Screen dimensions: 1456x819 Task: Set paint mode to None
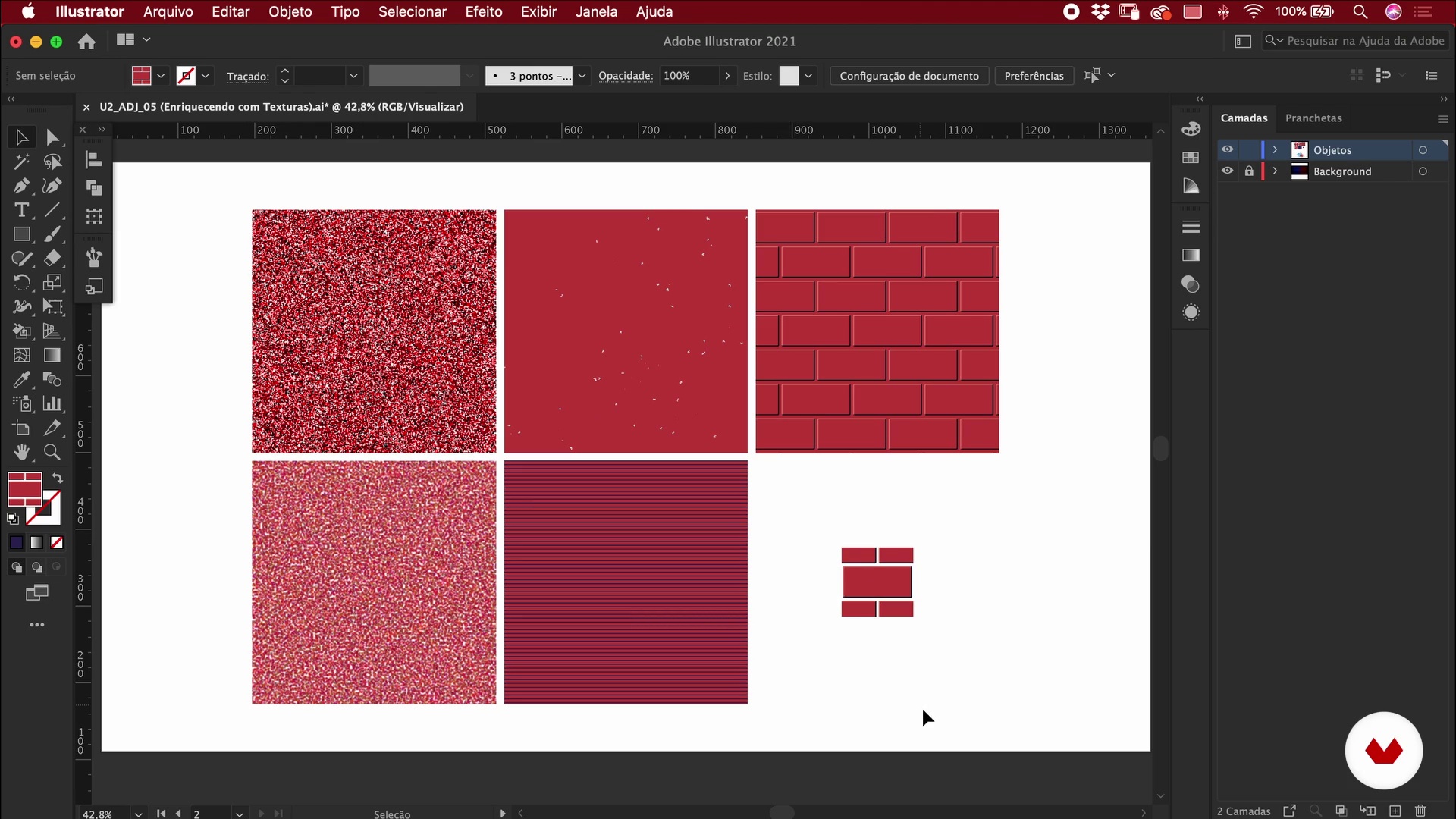57,542
